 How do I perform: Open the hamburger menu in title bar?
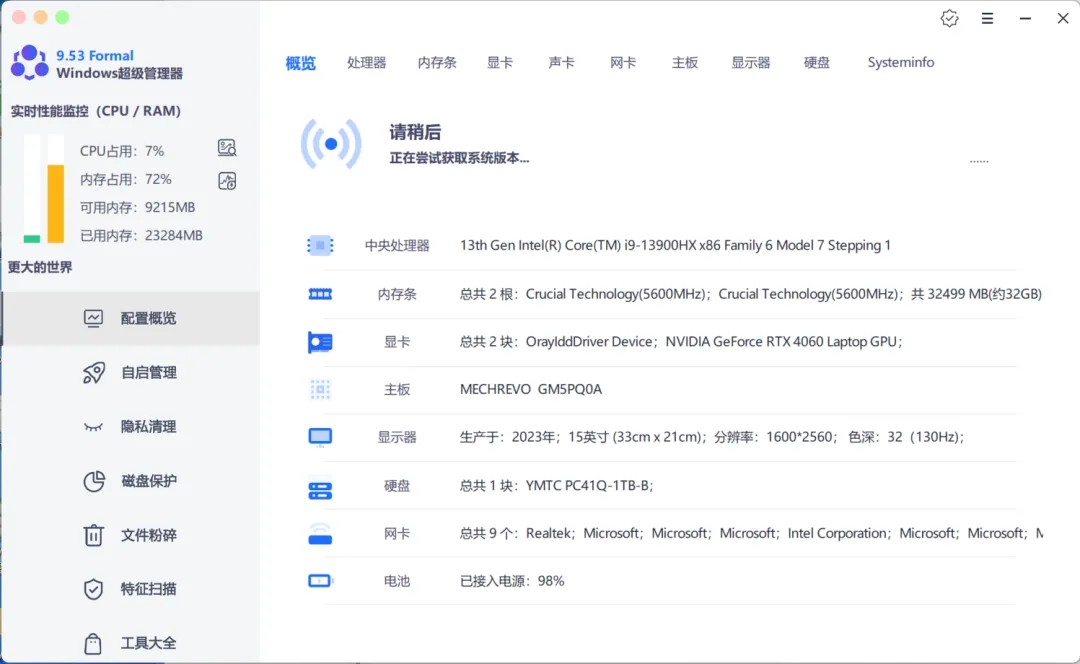click(987, 19)
